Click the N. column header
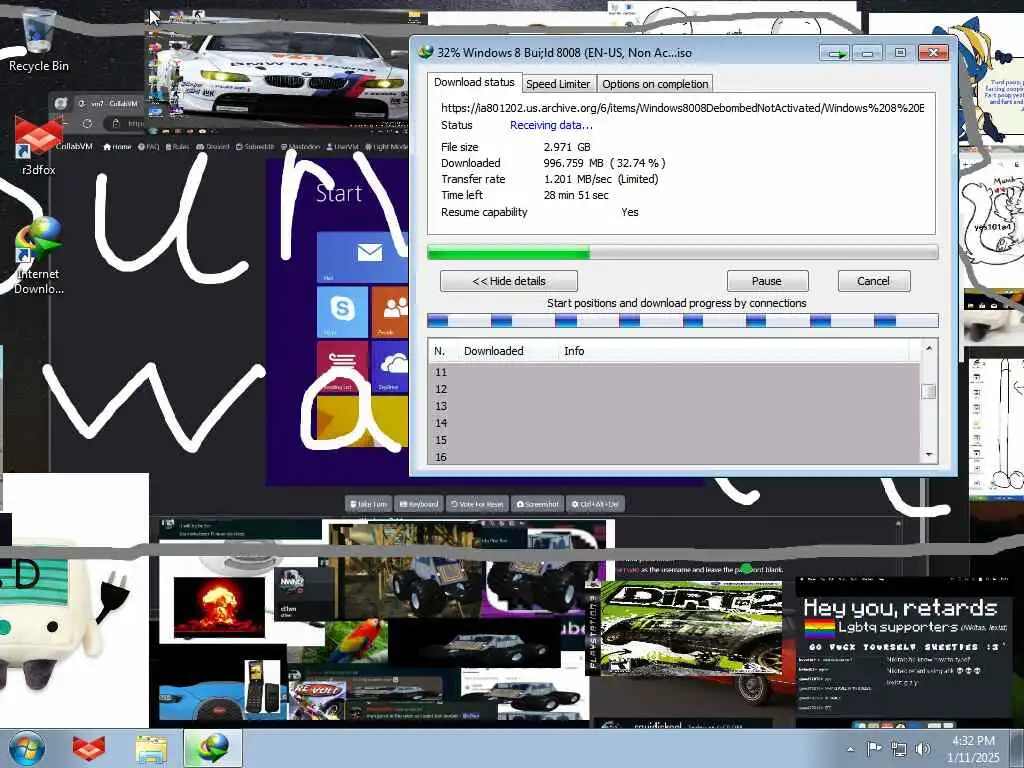1024x768 pixels. 442,351
